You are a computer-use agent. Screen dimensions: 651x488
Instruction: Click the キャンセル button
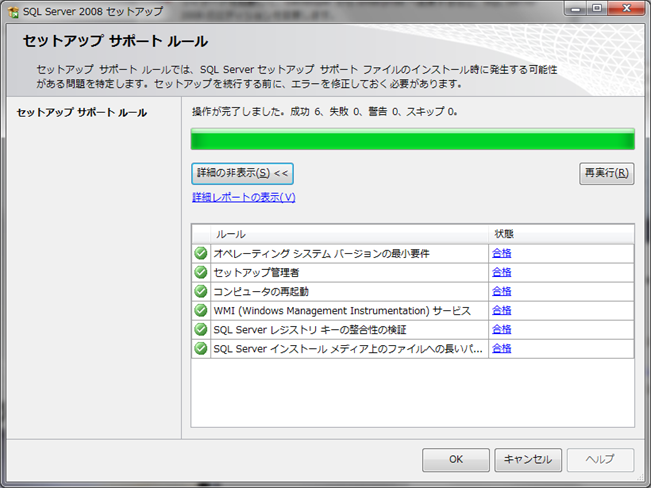(528, 460)
